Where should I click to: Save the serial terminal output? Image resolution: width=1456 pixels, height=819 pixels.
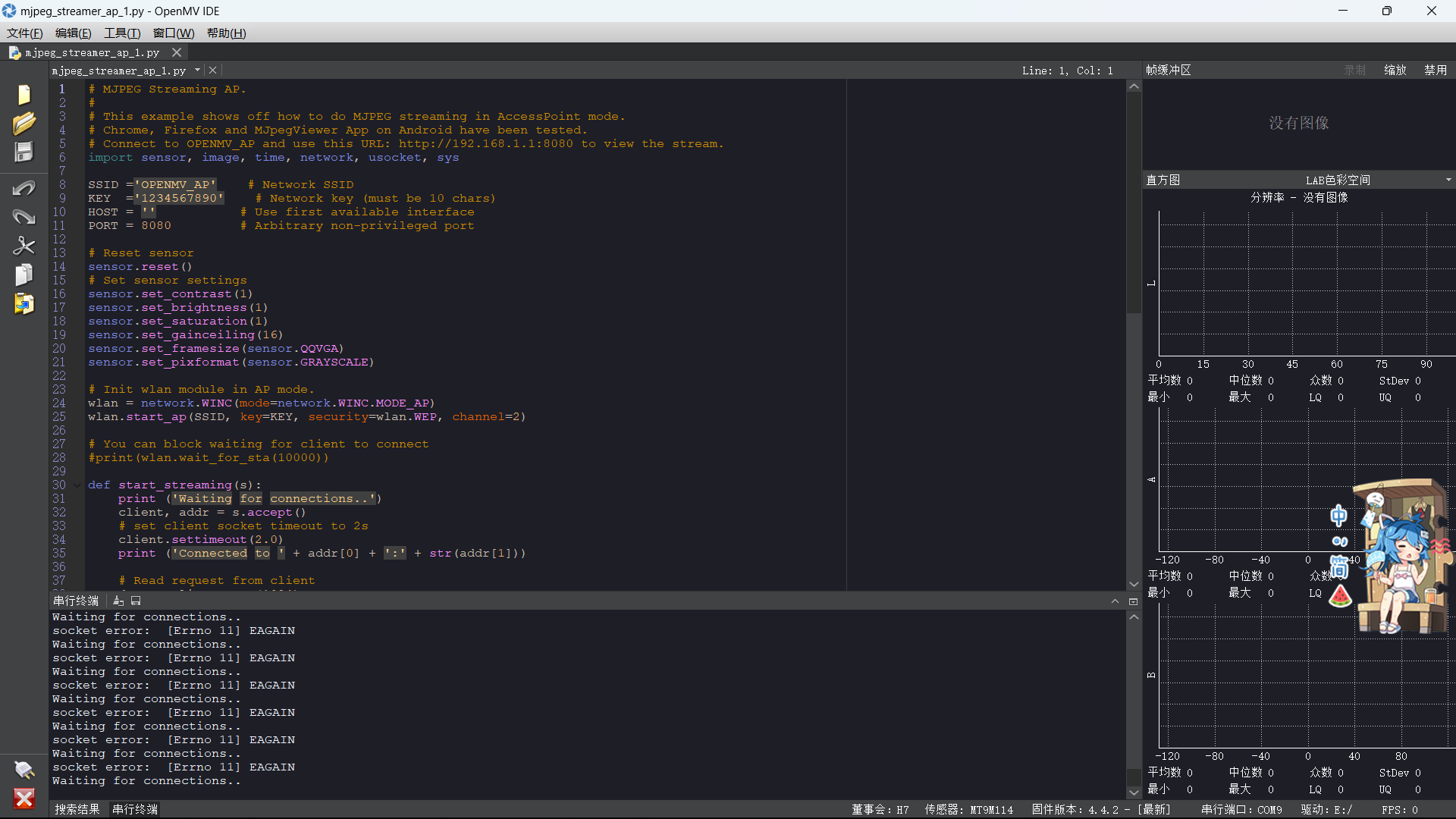click(x=136, y=601)
